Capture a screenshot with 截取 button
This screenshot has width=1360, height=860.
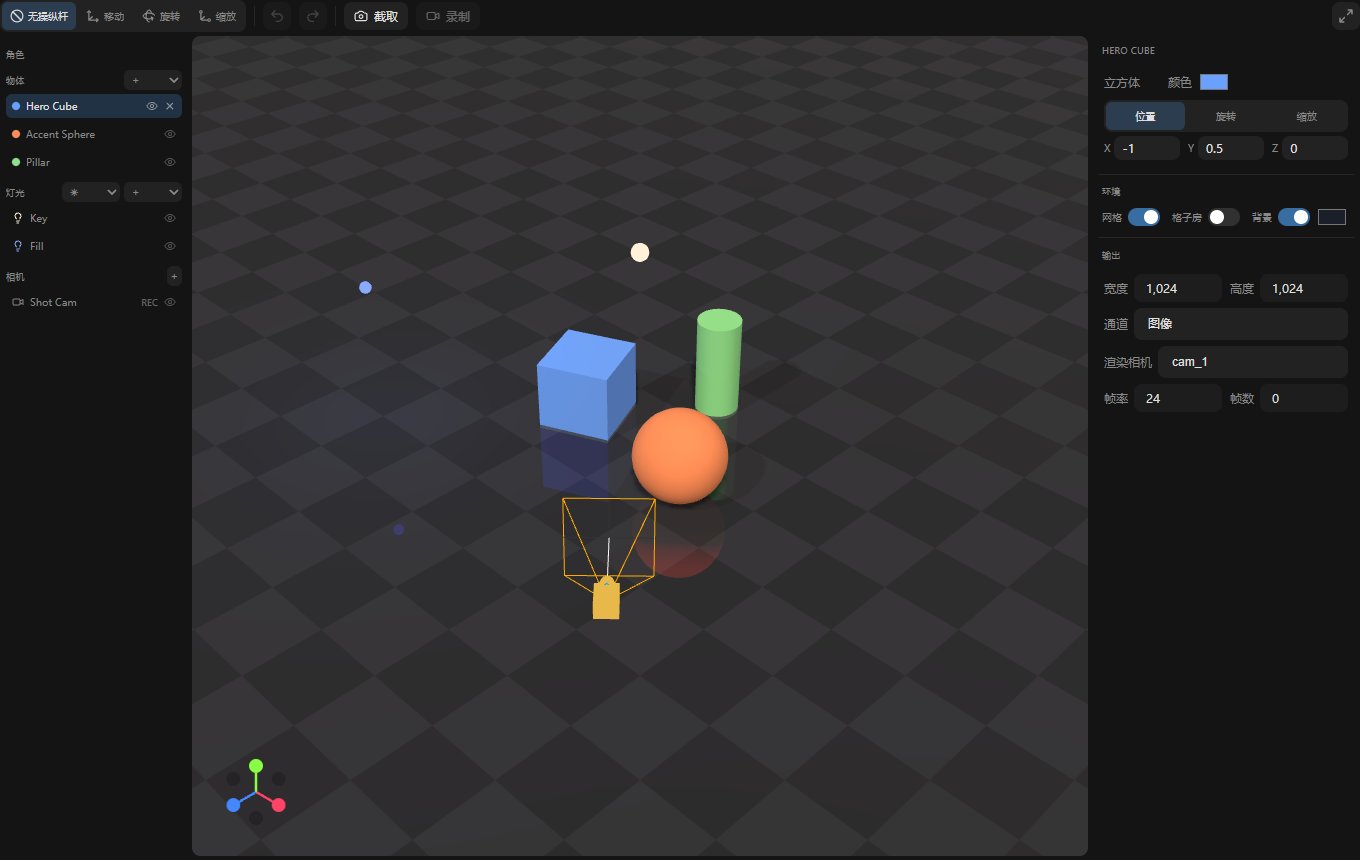[x=376, y=16]
